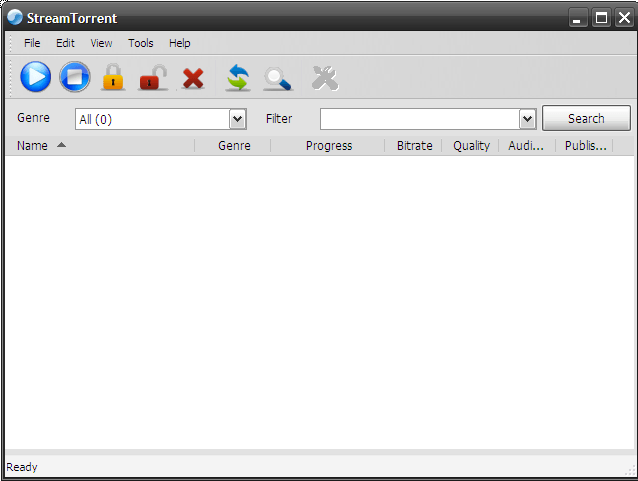Screen dimensions: 638x481
Task: Open settings with the crossed tools icon
Action: click(x=325, y=77)
